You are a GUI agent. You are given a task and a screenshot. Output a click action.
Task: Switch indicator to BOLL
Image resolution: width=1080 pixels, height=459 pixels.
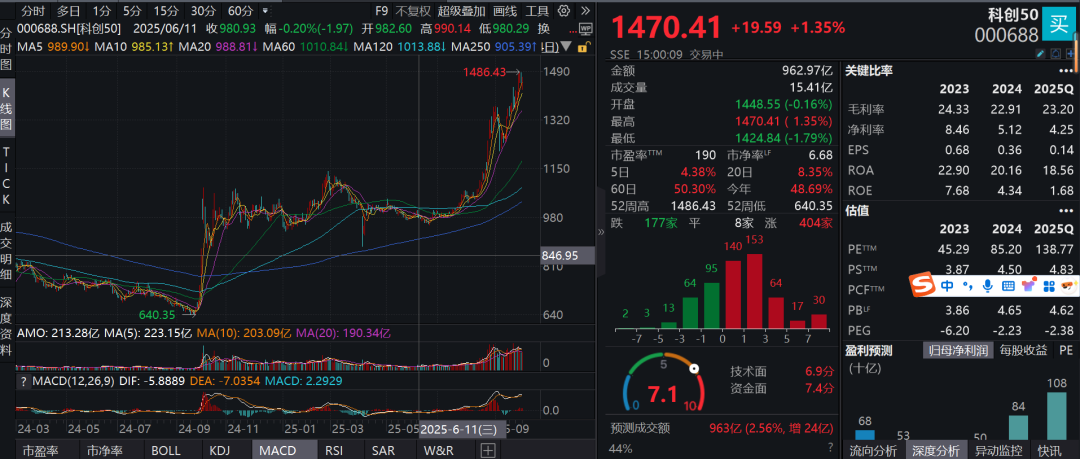(x=166, y=451)
